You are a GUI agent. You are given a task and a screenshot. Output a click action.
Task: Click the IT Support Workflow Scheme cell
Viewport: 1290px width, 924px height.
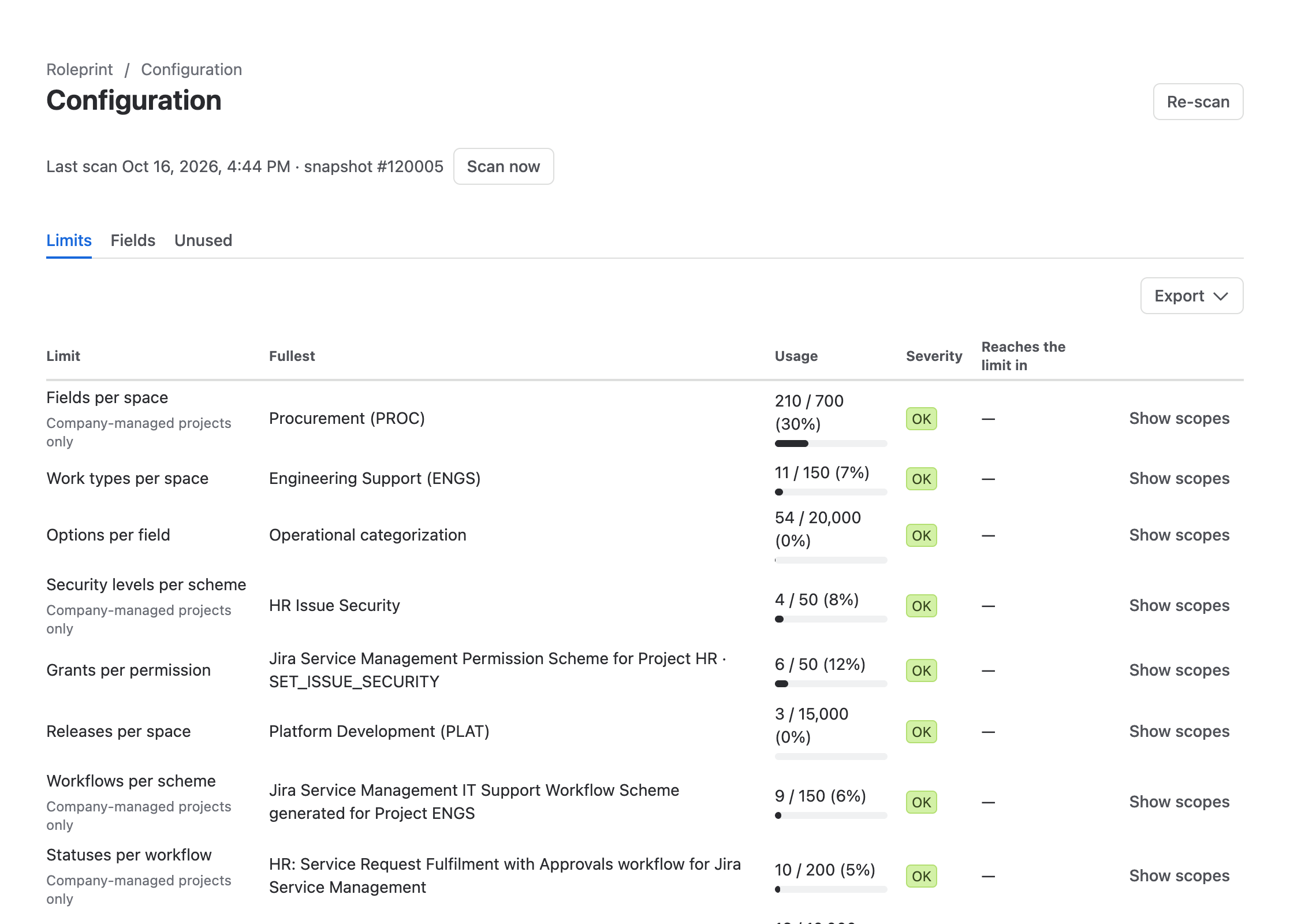coord(474,802)
